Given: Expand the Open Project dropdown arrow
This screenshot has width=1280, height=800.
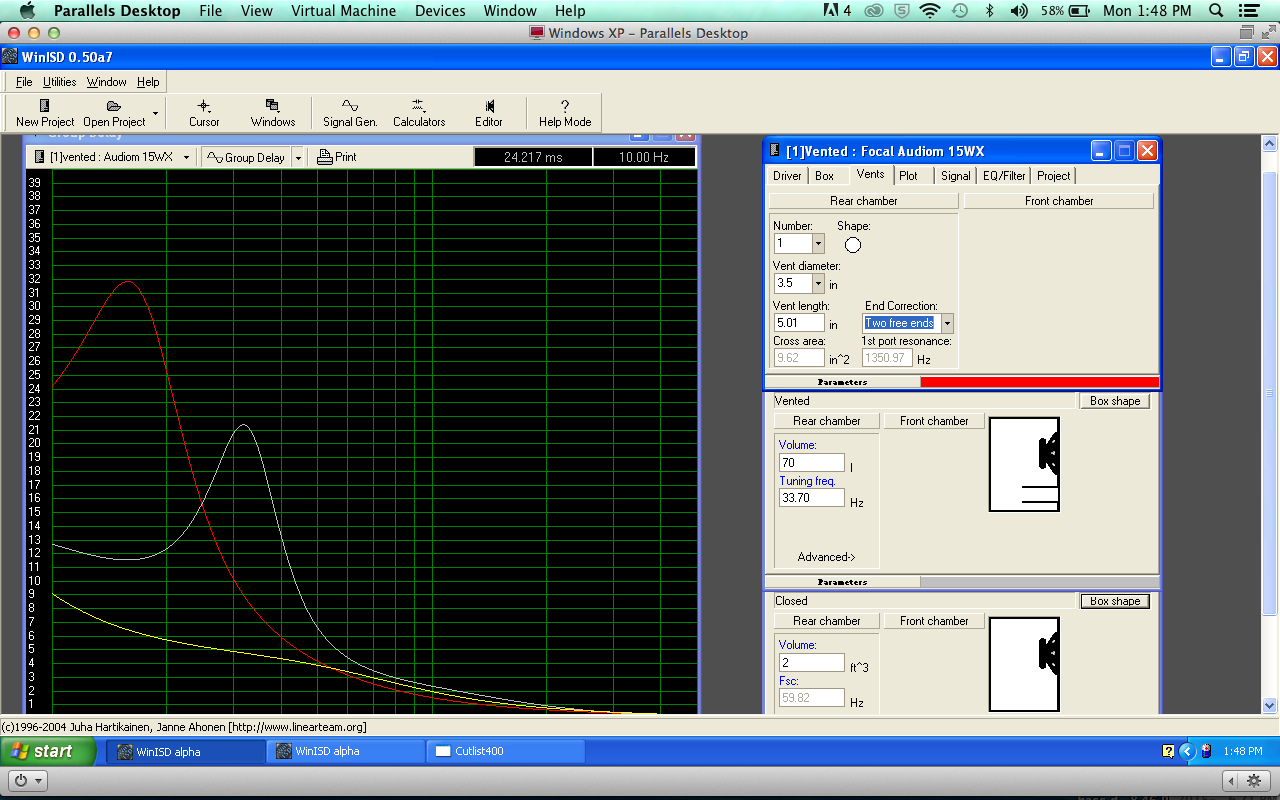Looking at the screenshot, I should pos(155,112).
